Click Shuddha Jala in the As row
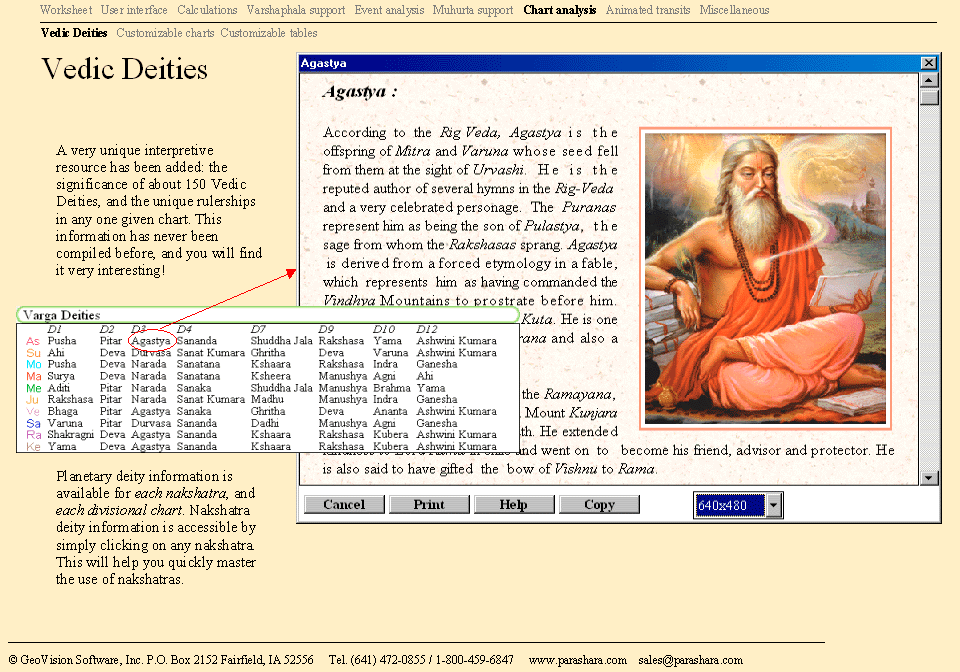This screenshot has height=672, width=960. [281, 341]
